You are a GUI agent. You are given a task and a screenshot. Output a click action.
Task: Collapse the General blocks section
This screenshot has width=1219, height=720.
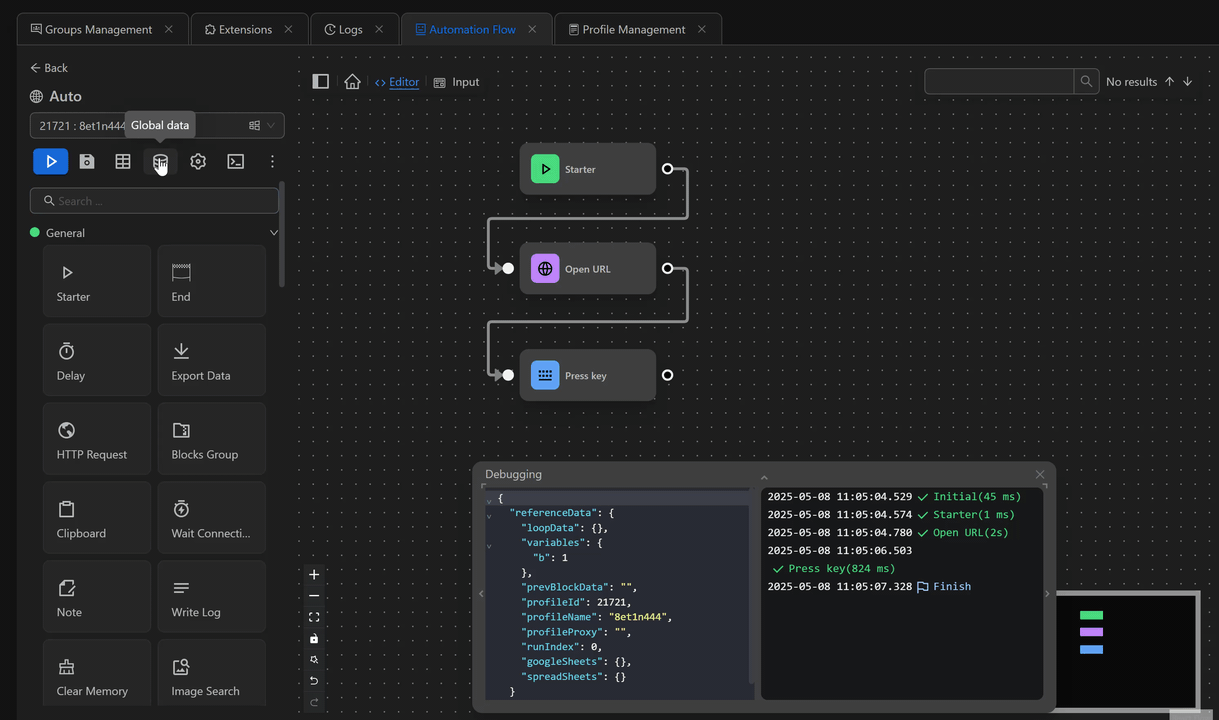(x=274, y=233)
